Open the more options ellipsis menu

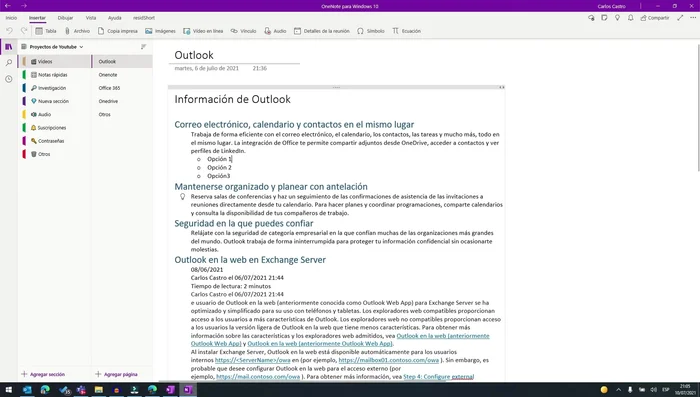point(693,18)
